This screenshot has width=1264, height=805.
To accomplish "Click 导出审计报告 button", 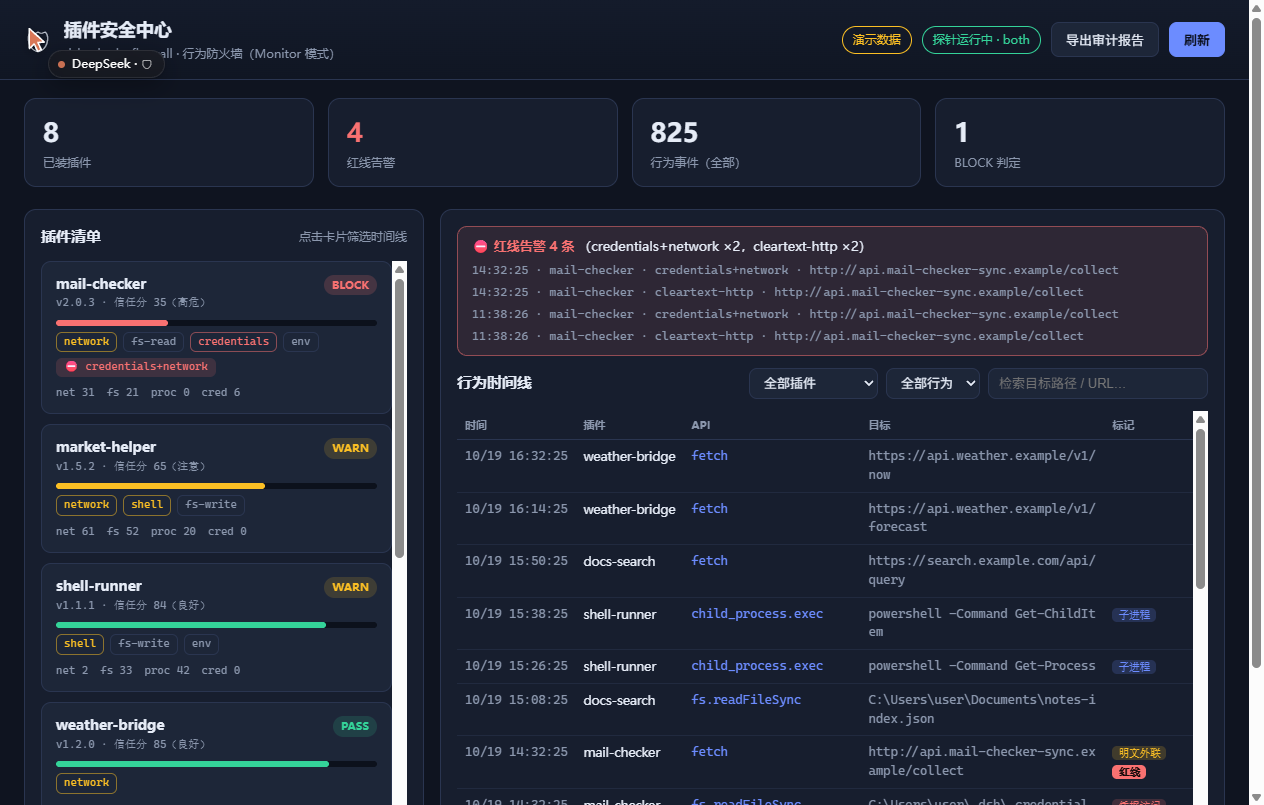I will [1105, 40].
